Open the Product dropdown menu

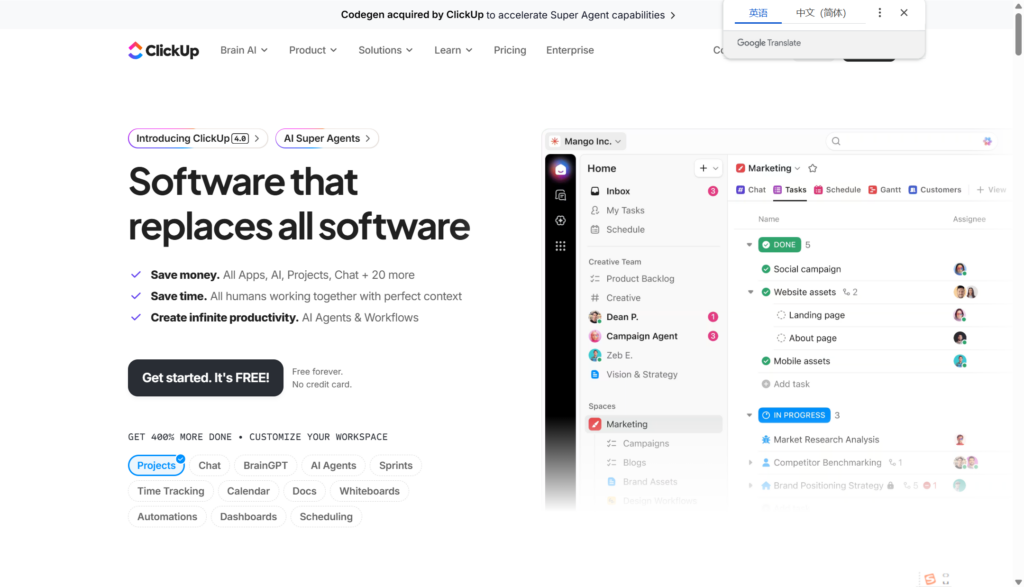pyautogui.click(x=313, y=50)
